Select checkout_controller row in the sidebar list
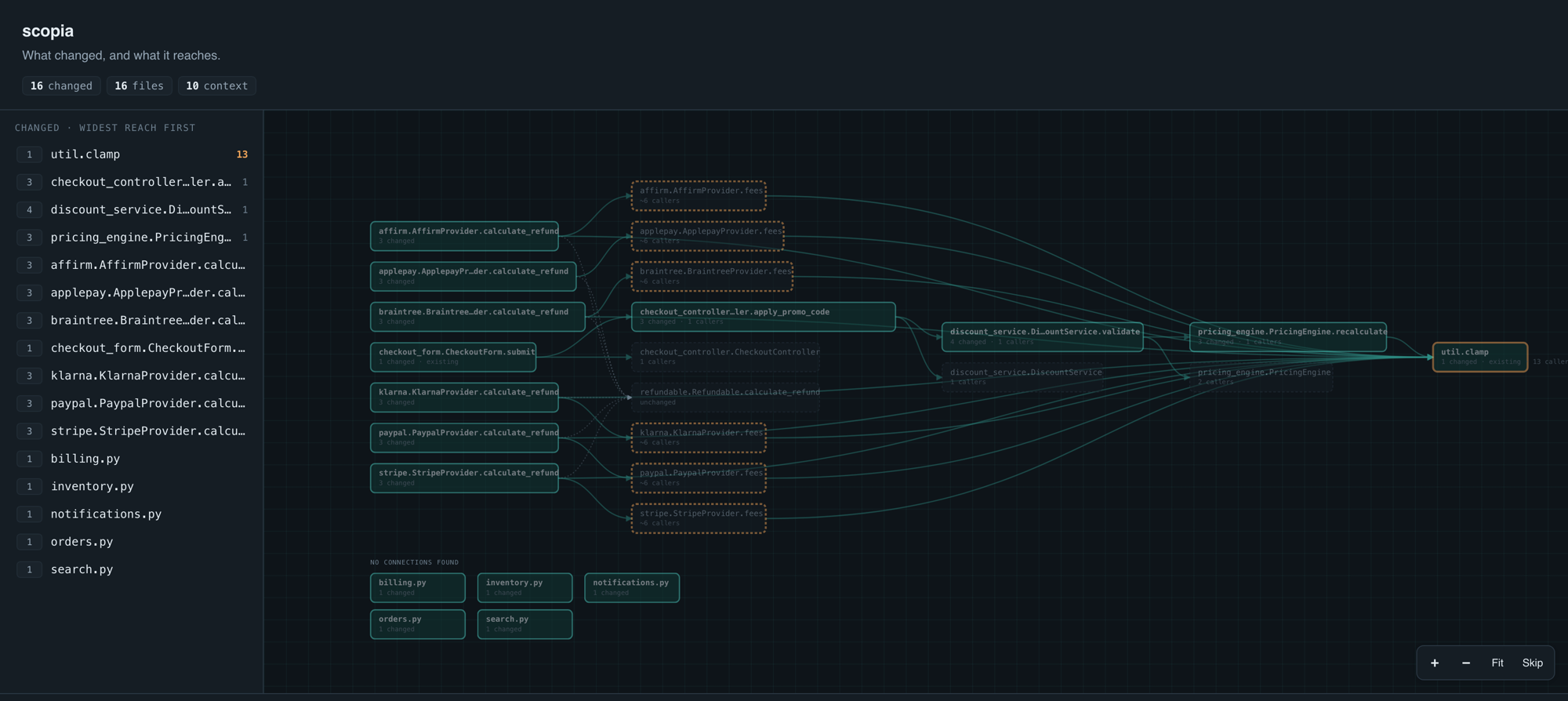The height and width of the screenshot is (701, 1568). pyautogui.click(x=132, y=182)
